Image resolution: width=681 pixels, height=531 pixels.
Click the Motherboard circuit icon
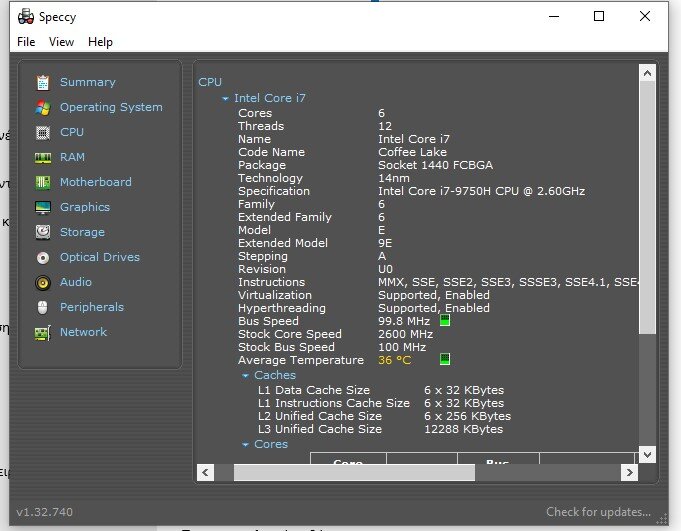click(43, 182)
